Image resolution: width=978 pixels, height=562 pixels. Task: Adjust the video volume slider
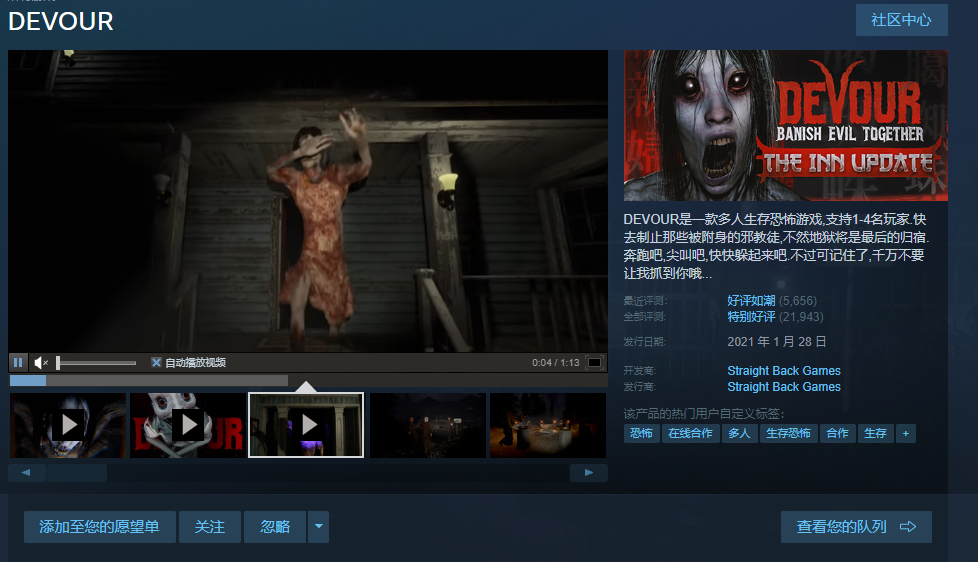[96, 362]
